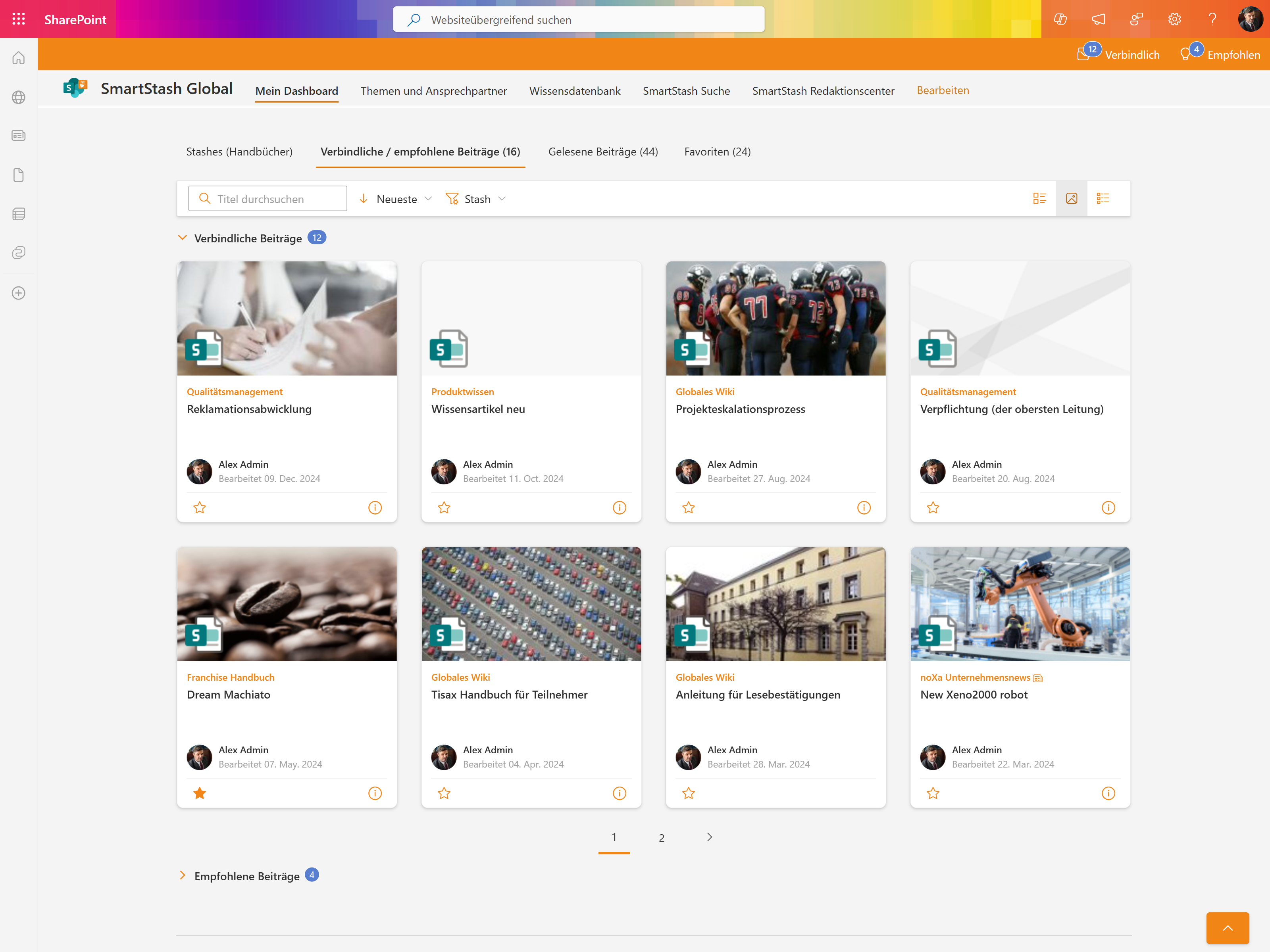Favorite the Projekteskalationsprozess article
Screen dimensions: 1270x952
point(689,507)
